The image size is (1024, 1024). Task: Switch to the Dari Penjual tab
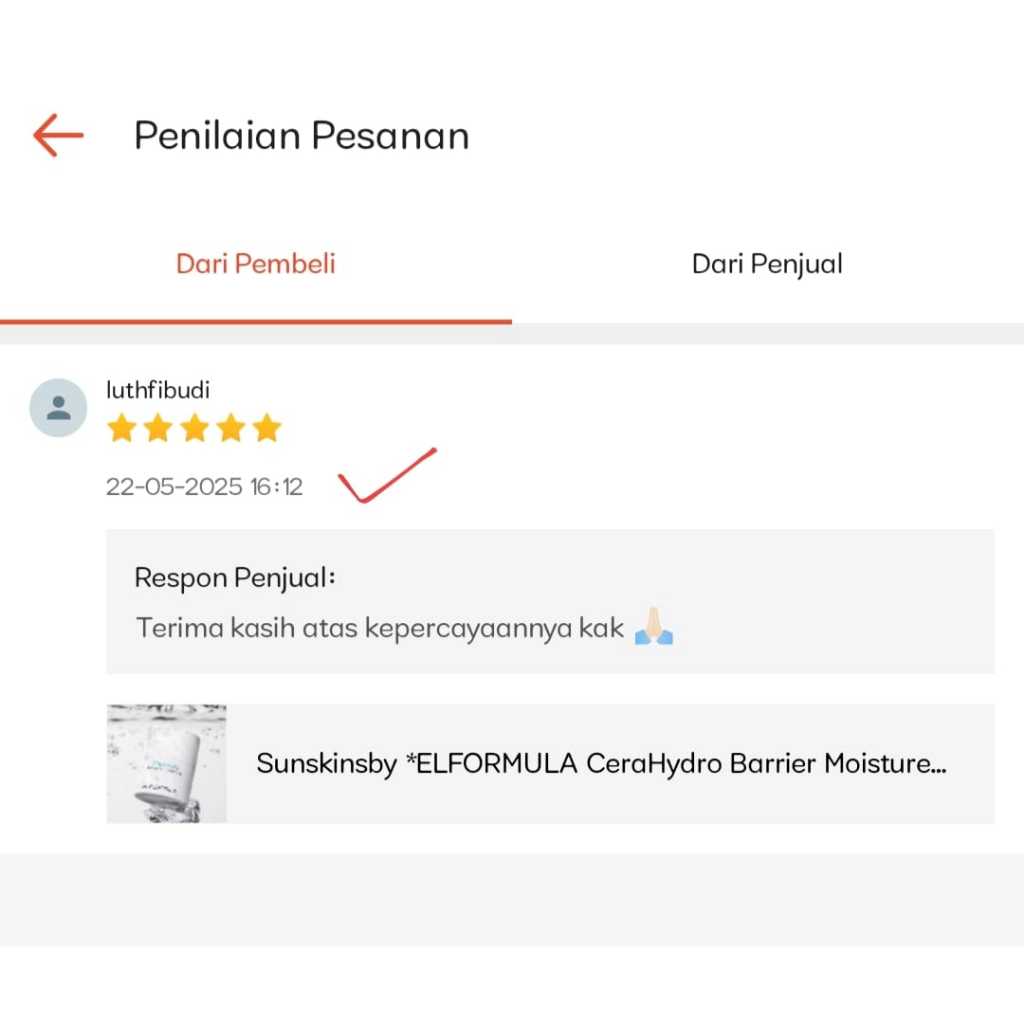tap(767, 264)
